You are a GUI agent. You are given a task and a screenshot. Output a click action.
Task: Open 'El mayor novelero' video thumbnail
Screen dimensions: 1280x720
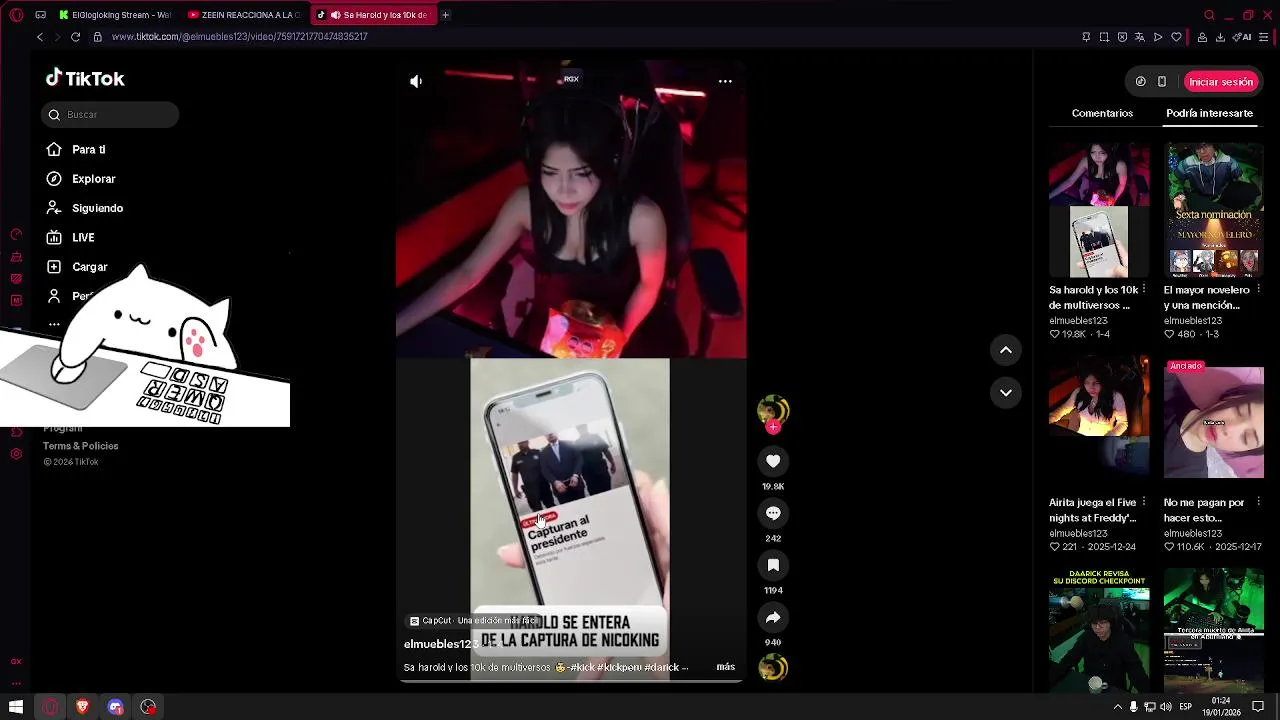click(1213, 210)
